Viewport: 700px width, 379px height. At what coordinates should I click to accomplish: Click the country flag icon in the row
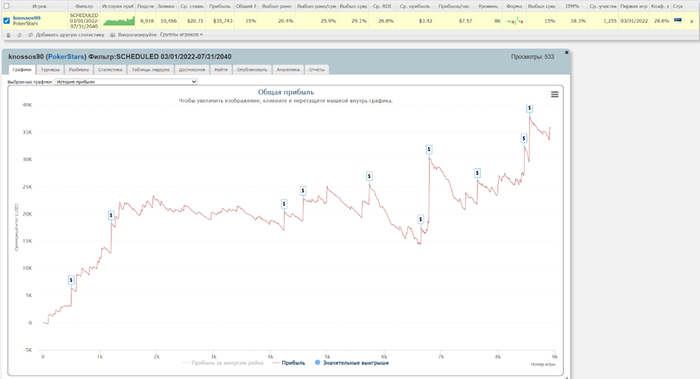(x=678, y=20)
